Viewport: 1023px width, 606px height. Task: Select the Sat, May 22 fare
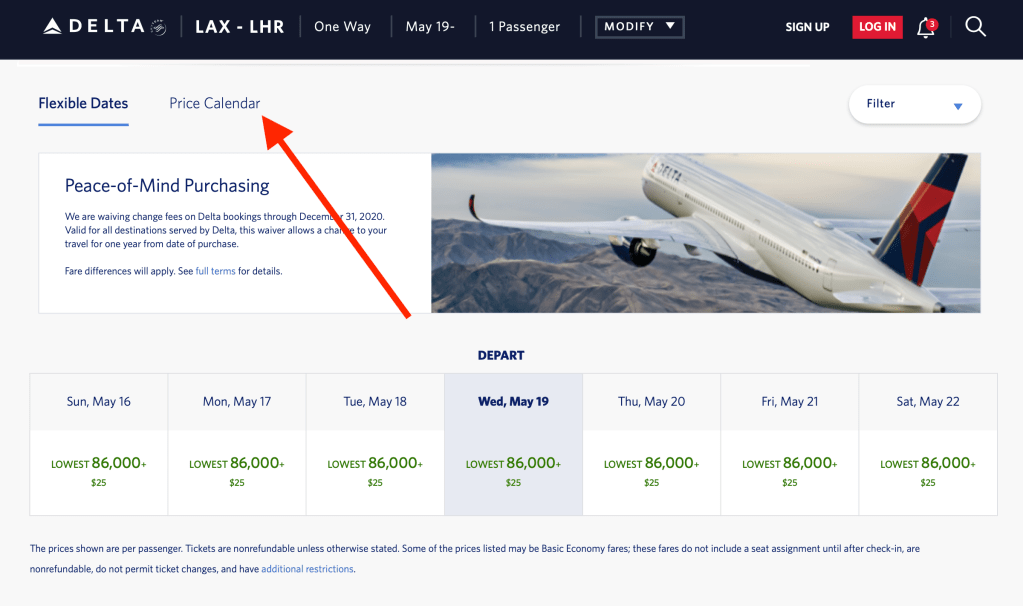pyautogui.click(x=928, y=471)
